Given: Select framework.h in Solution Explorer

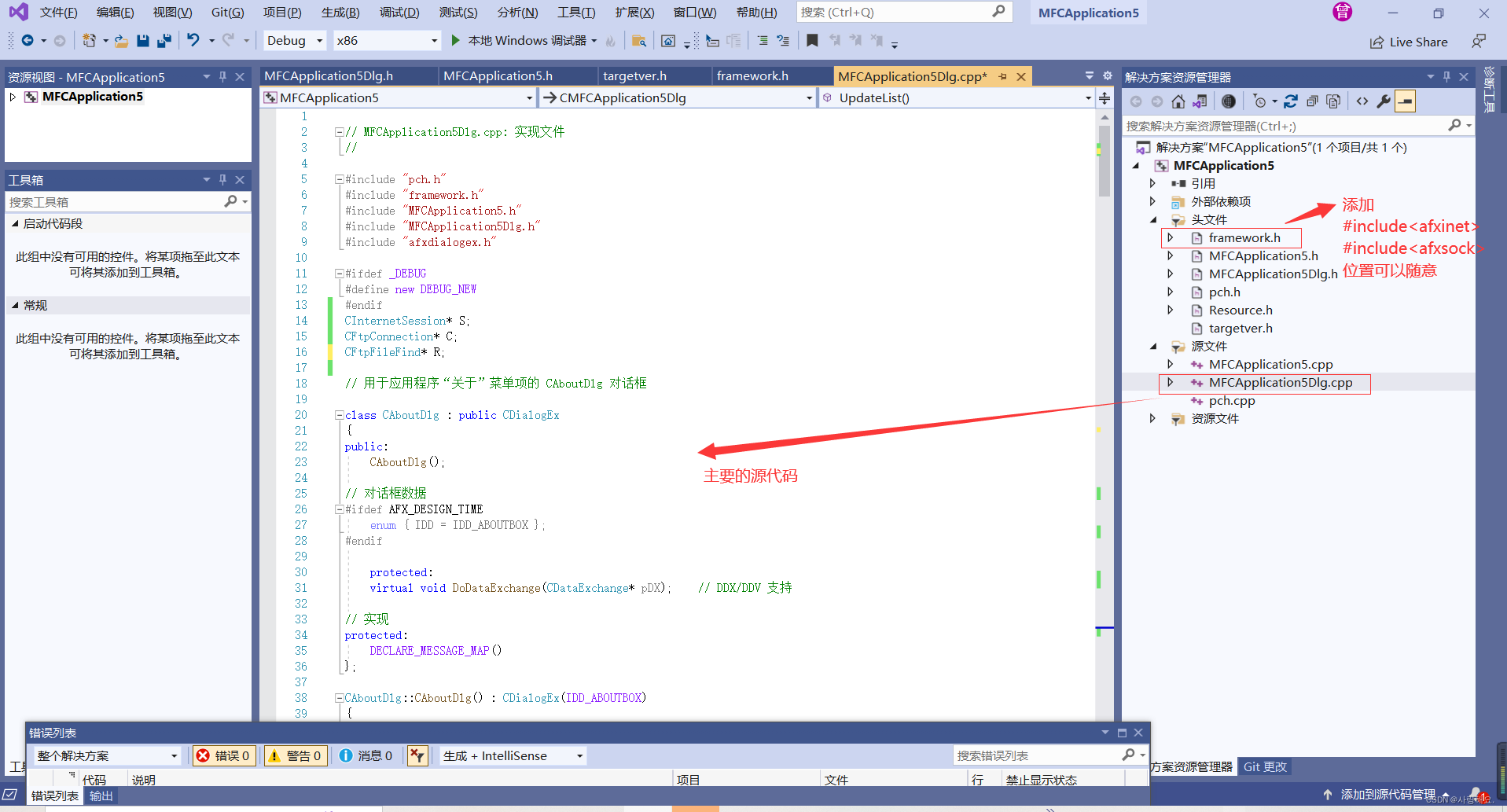Looking at the screenshot, I should click(1244, 237).
